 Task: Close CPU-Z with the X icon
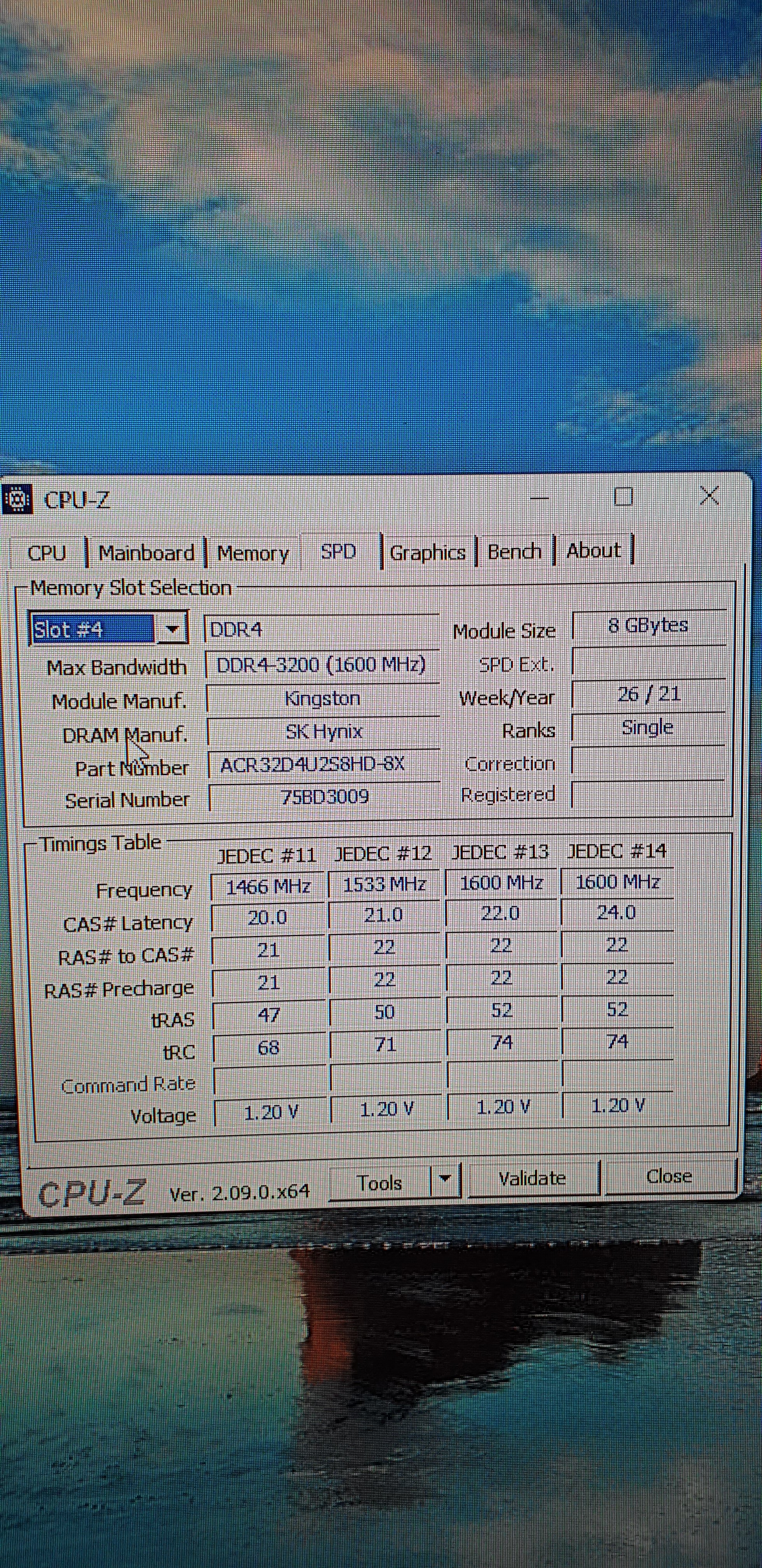(709, 495)
